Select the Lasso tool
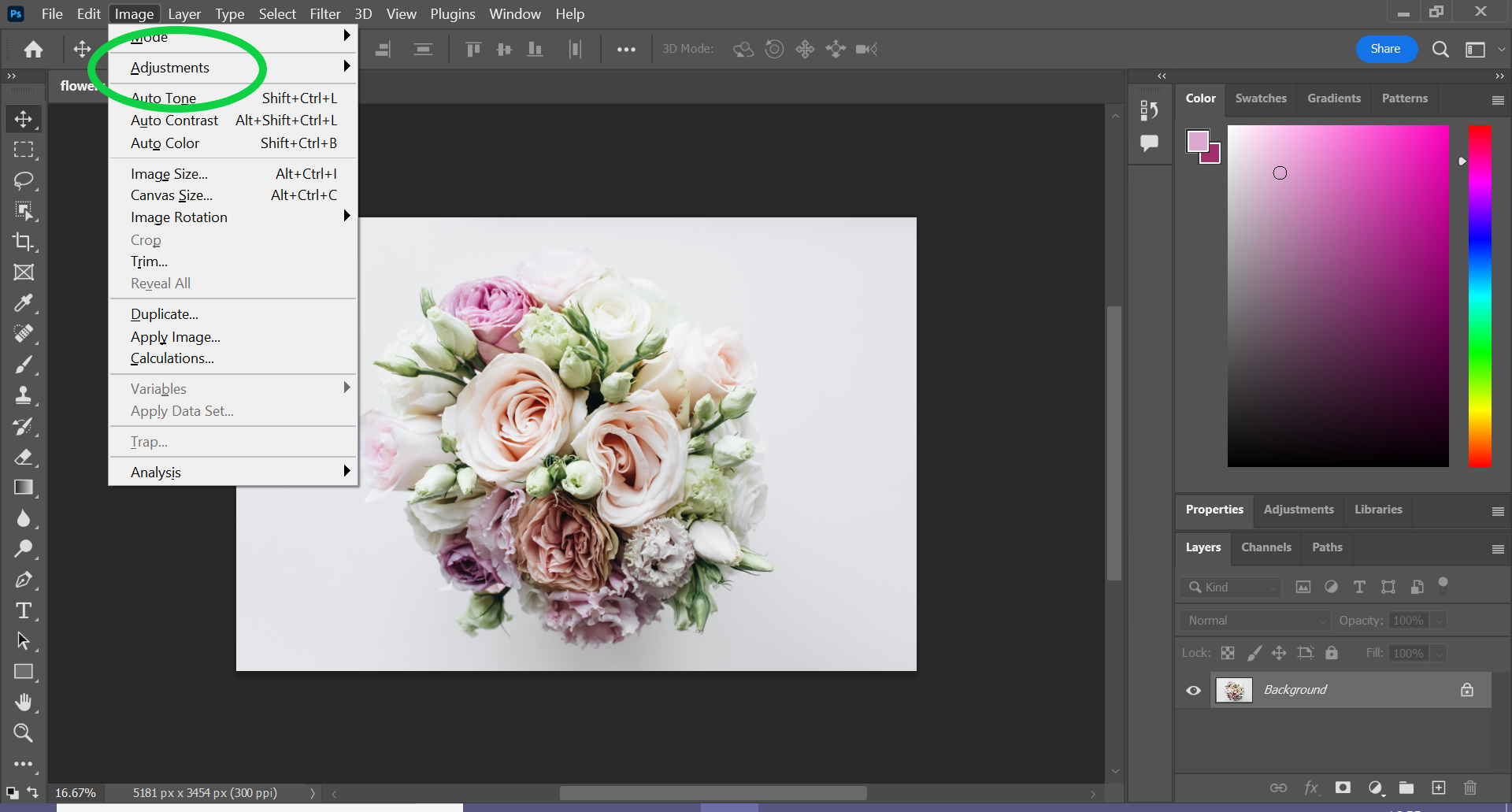 pyautogui.click(x=23, y=180)
